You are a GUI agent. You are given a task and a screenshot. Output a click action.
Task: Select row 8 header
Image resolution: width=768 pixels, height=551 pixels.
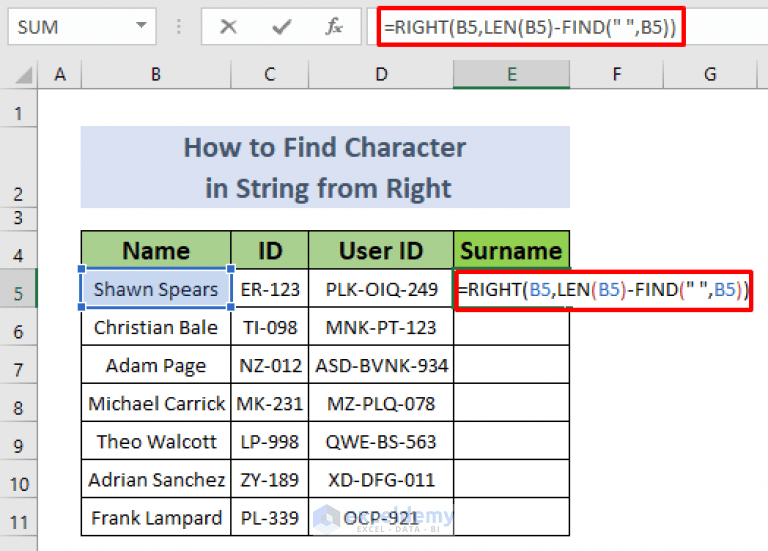(x=19, y=403)
